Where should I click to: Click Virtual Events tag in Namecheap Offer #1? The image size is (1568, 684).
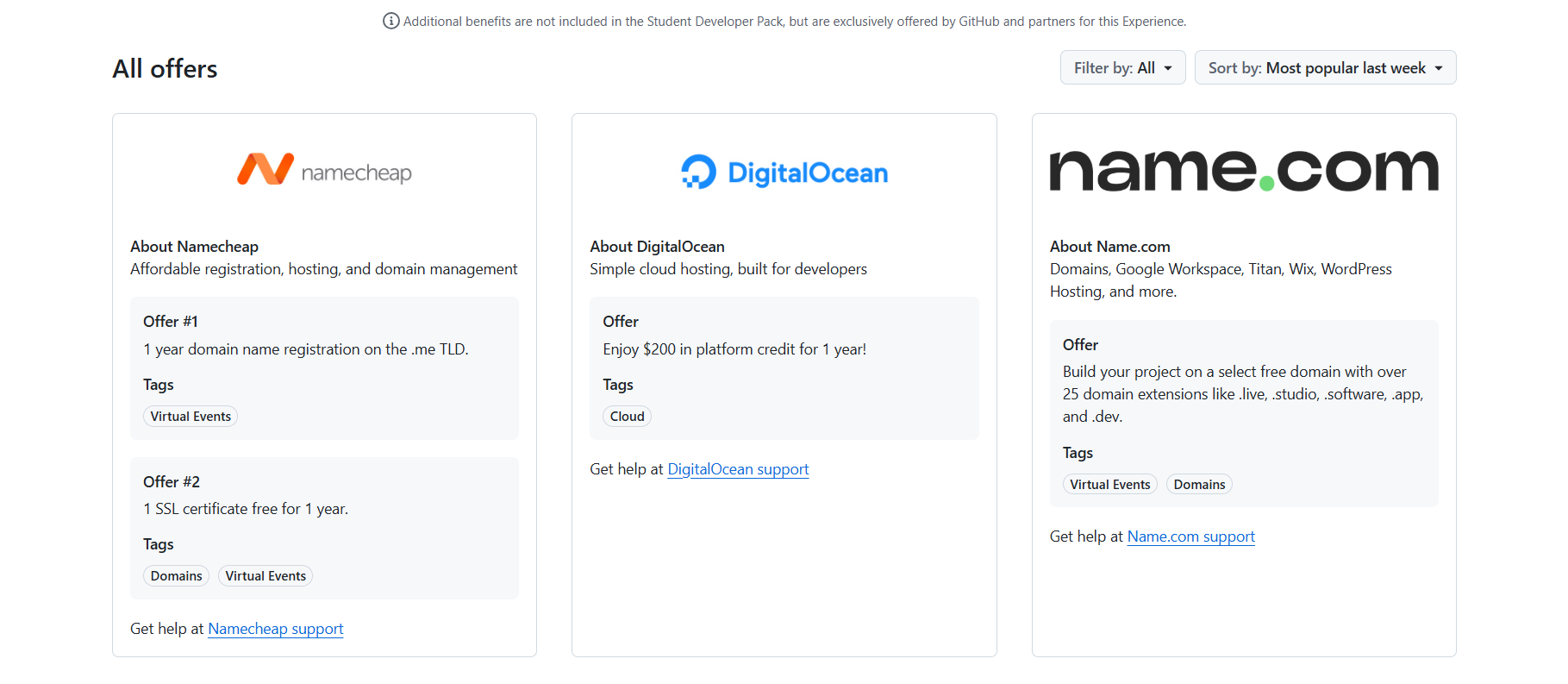(191, 417)
